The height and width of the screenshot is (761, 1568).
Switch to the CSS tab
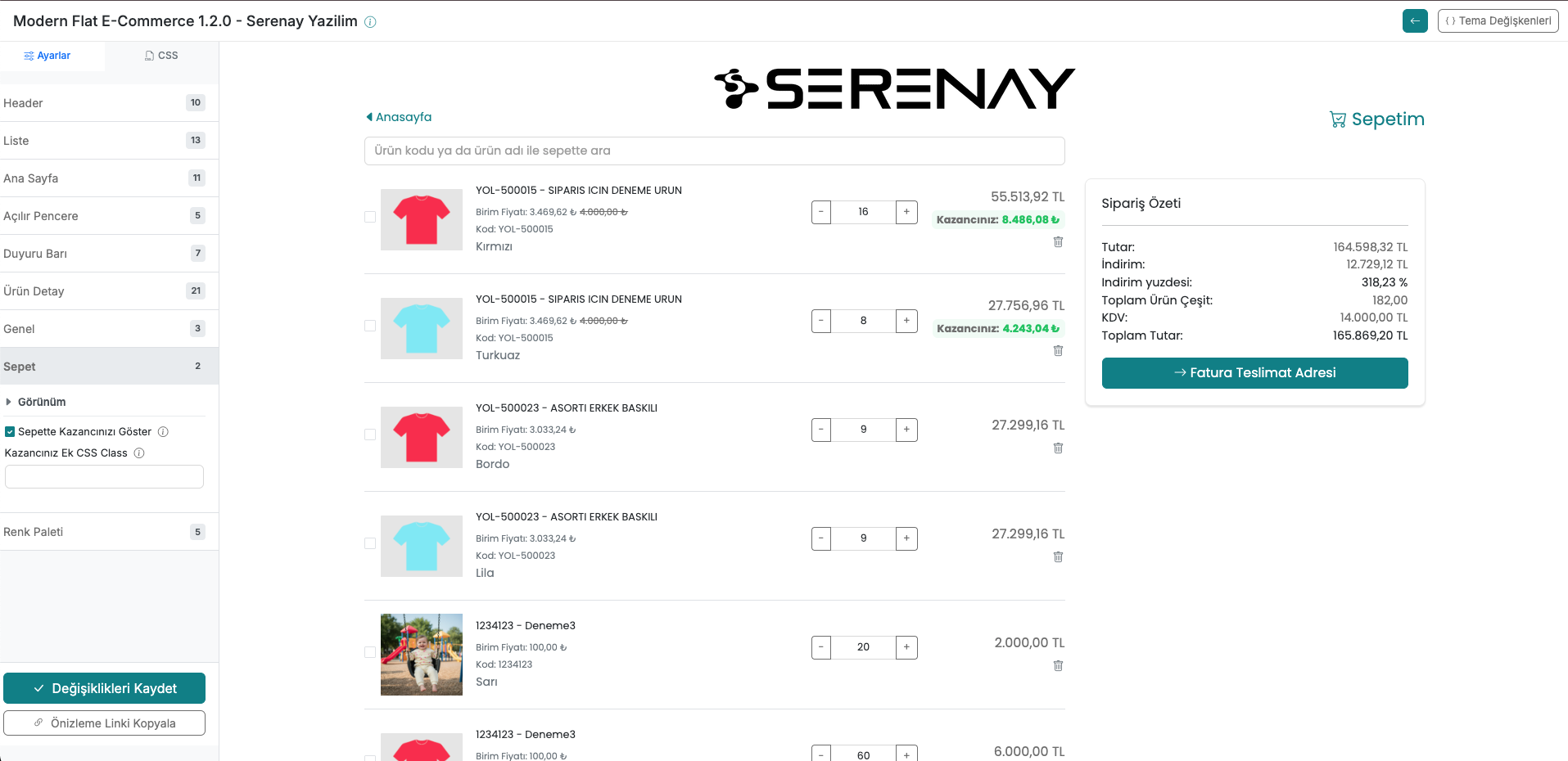pyautogui.click(x=161, y=56)
